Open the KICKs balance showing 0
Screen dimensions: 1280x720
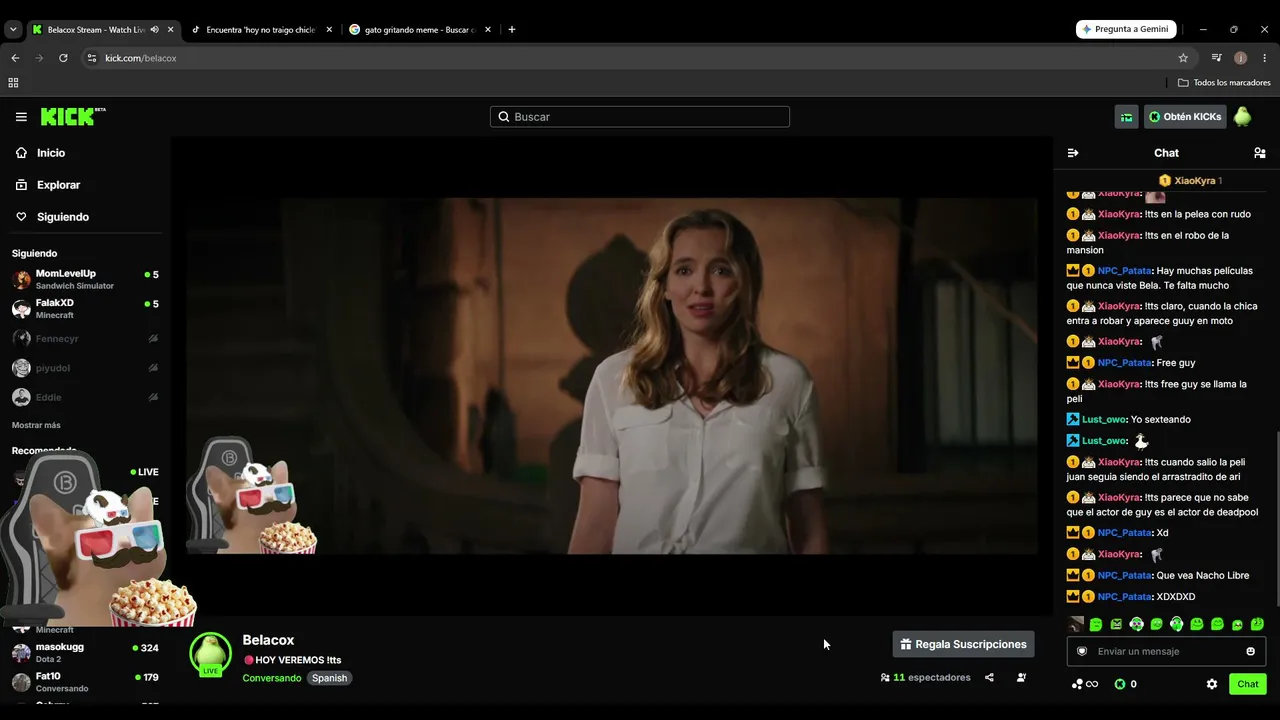coord(1125,684)
